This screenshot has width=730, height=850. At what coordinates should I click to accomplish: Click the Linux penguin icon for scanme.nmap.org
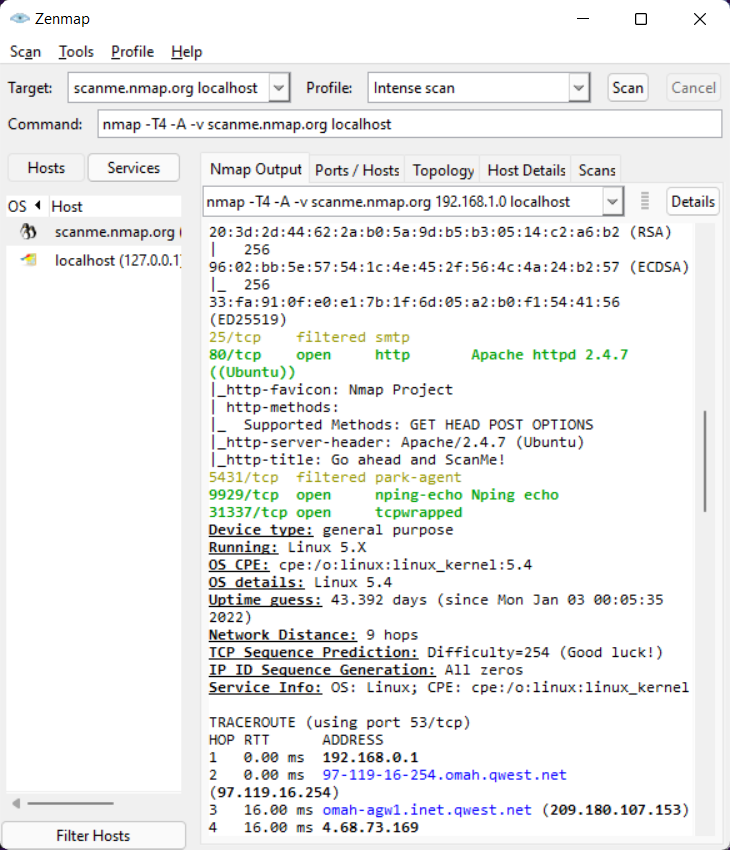click(30, 232)
